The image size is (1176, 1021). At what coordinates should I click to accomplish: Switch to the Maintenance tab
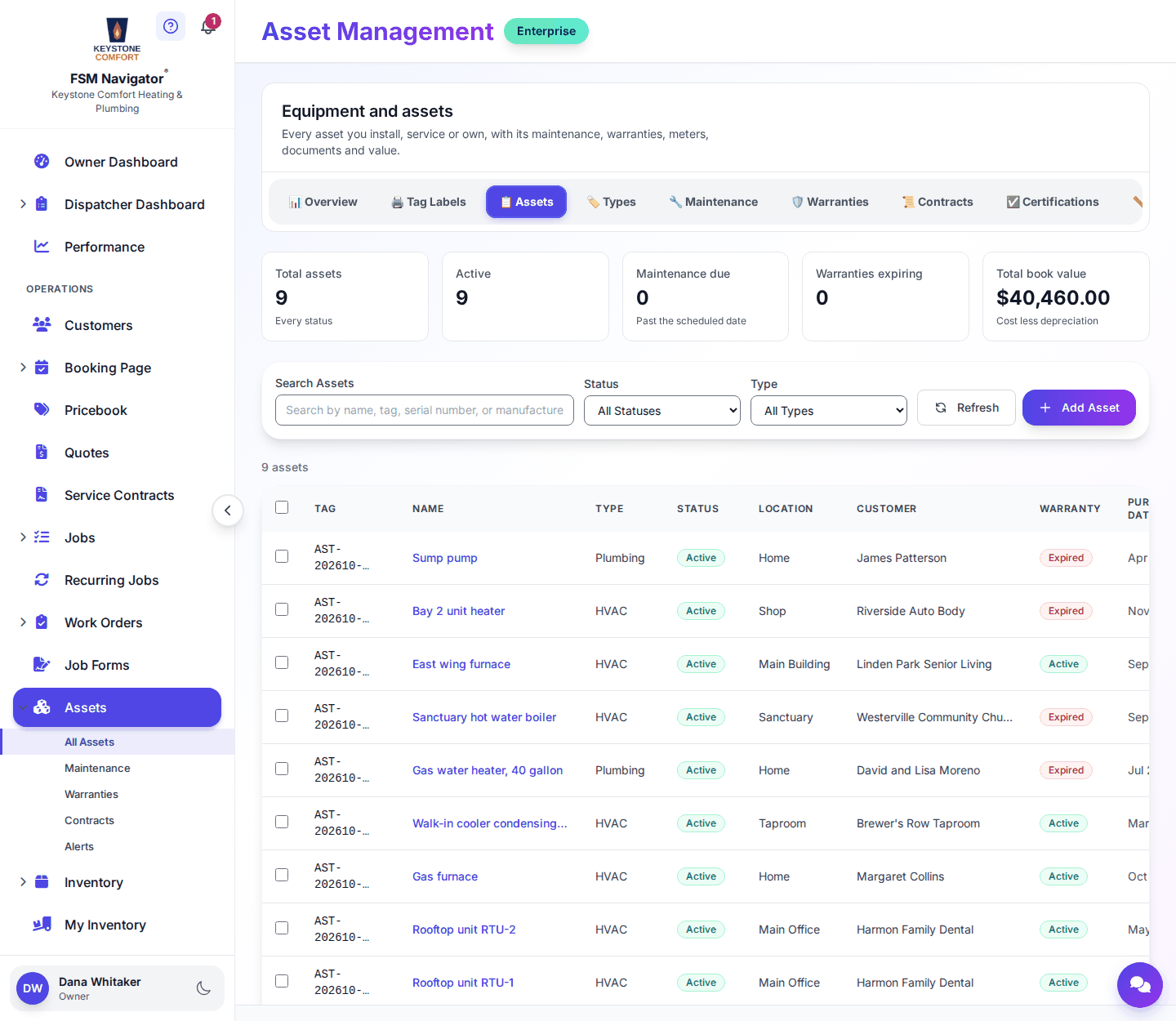(713, 202)
